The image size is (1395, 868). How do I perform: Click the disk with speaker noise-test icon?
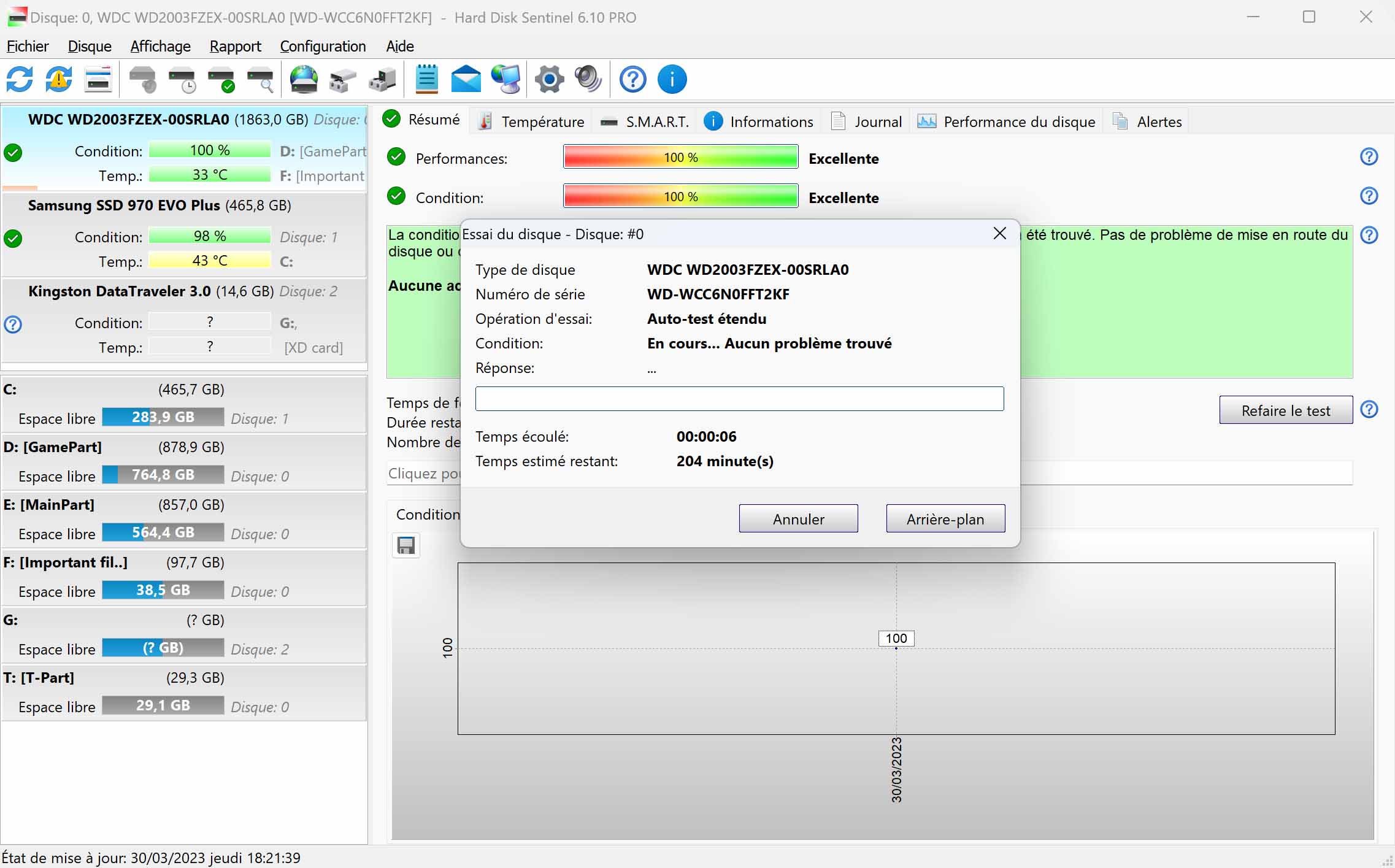(142, 80)
